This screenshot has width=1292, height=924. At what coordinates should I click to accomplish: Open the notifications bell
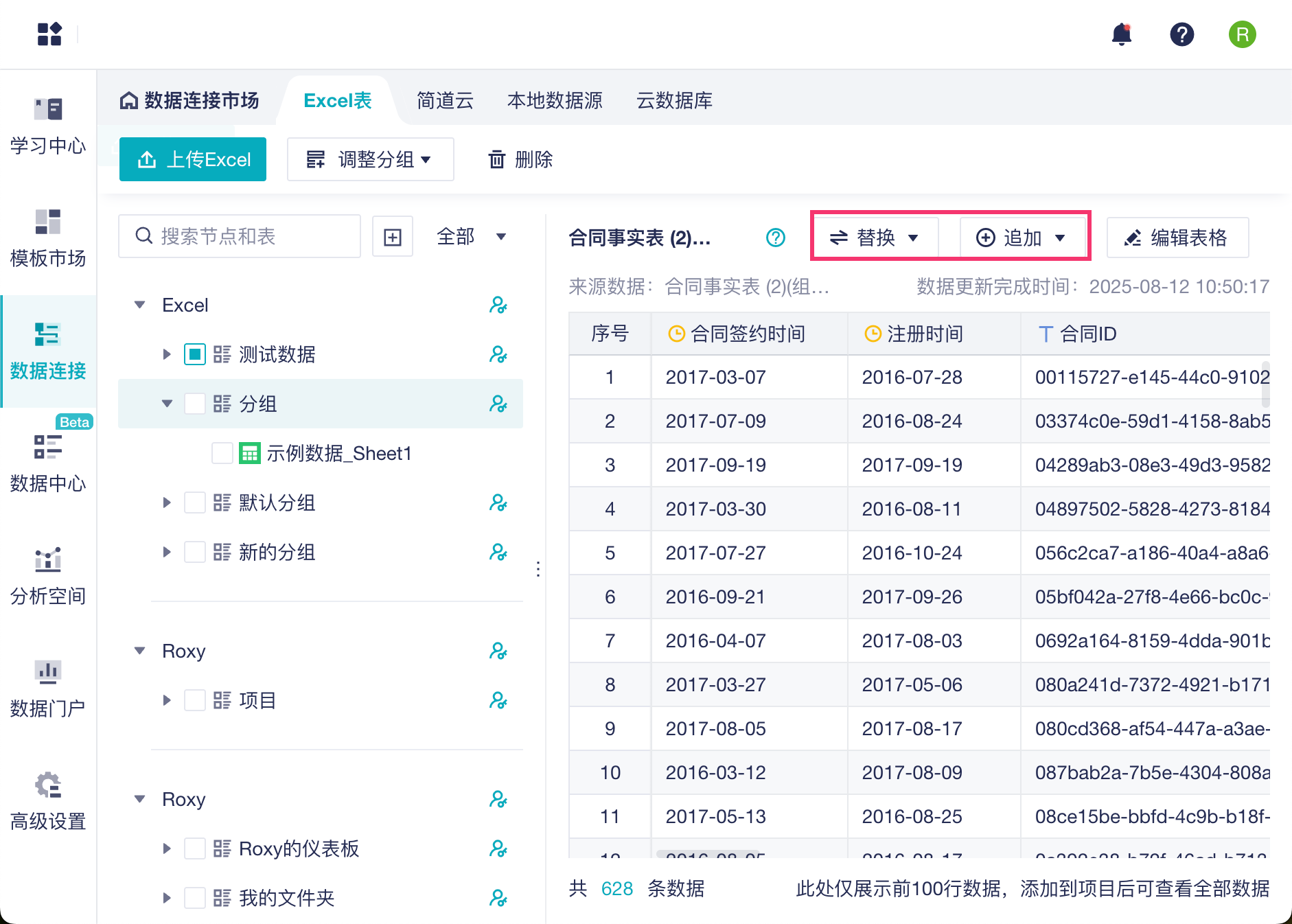1121,34
